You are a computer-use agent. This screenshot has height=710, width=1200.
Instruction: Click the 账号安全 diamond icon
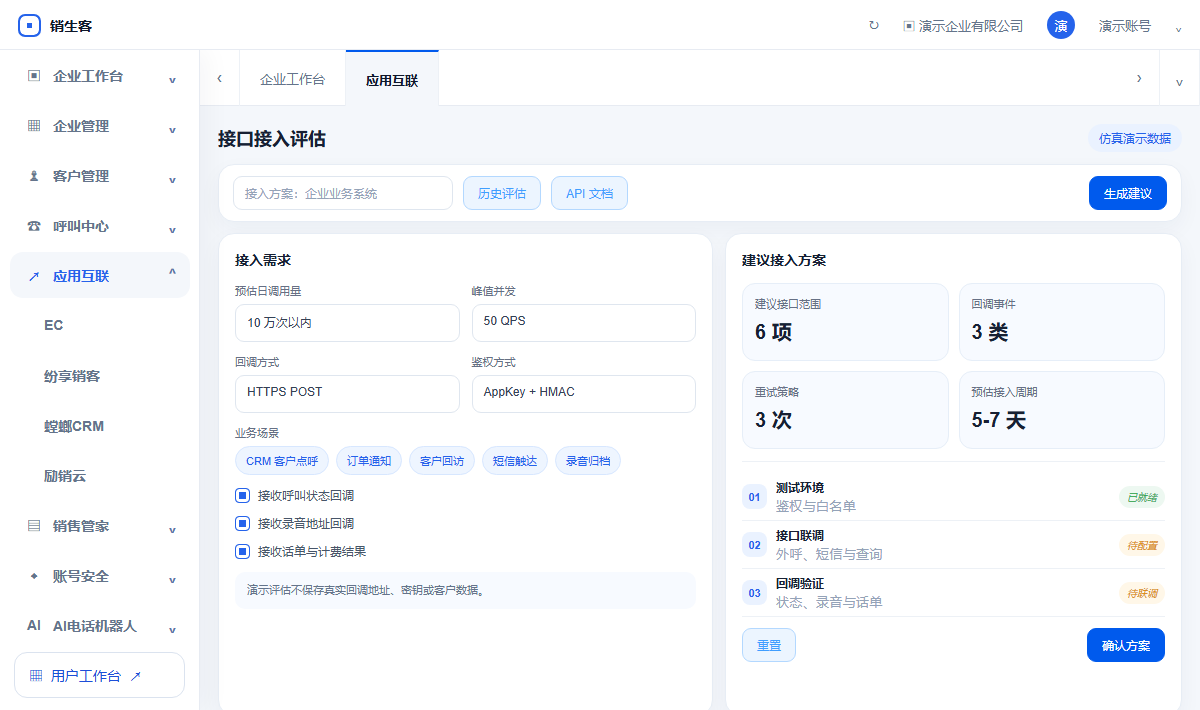(x=34, y=576)
